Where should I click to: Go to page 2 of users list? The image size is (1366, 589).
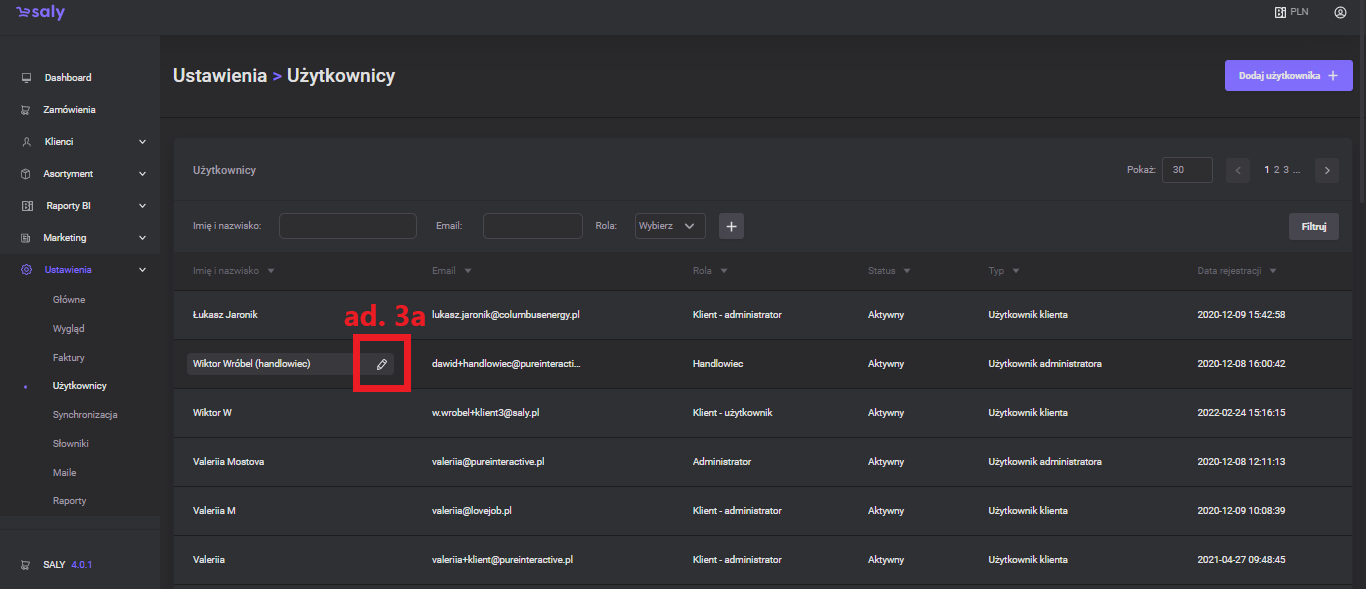[x=1276, y=170]
